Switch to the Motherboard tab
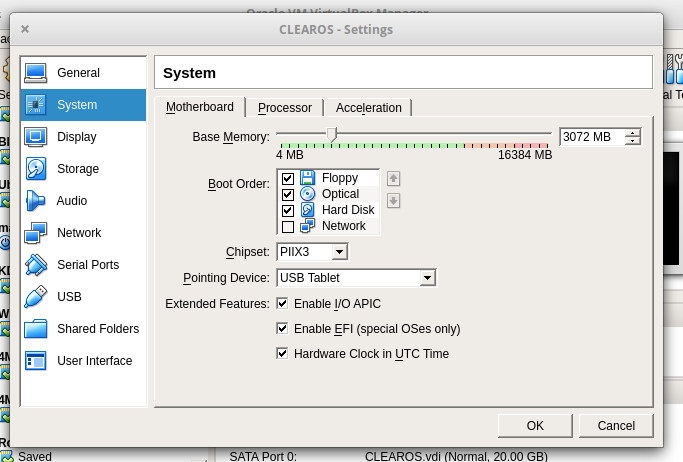The height and width of the screenshot is (462, 683). tap(200, 107)
